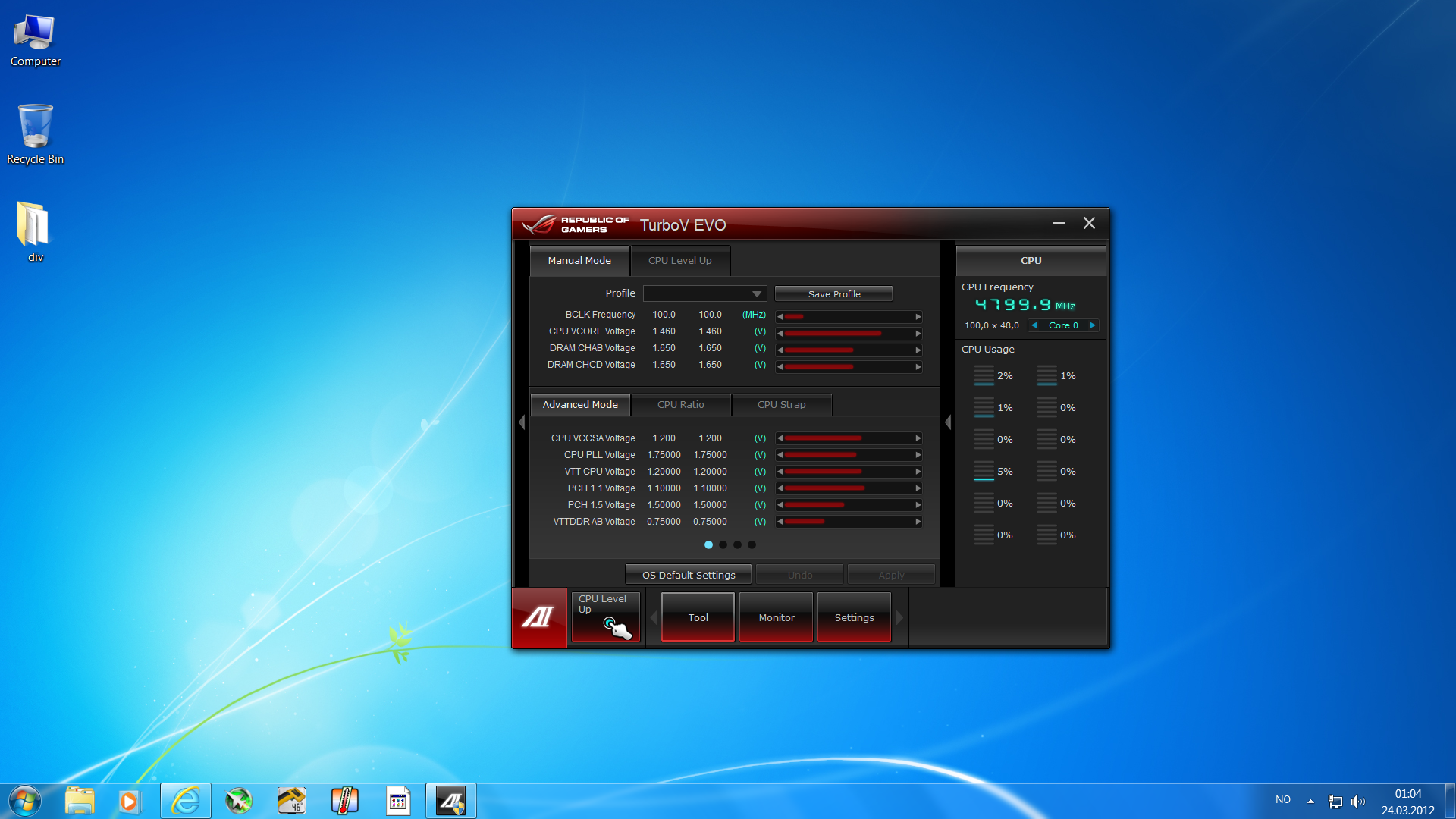Click the left arrow of the BCLK Frequency slider

[x=780, y=316]
